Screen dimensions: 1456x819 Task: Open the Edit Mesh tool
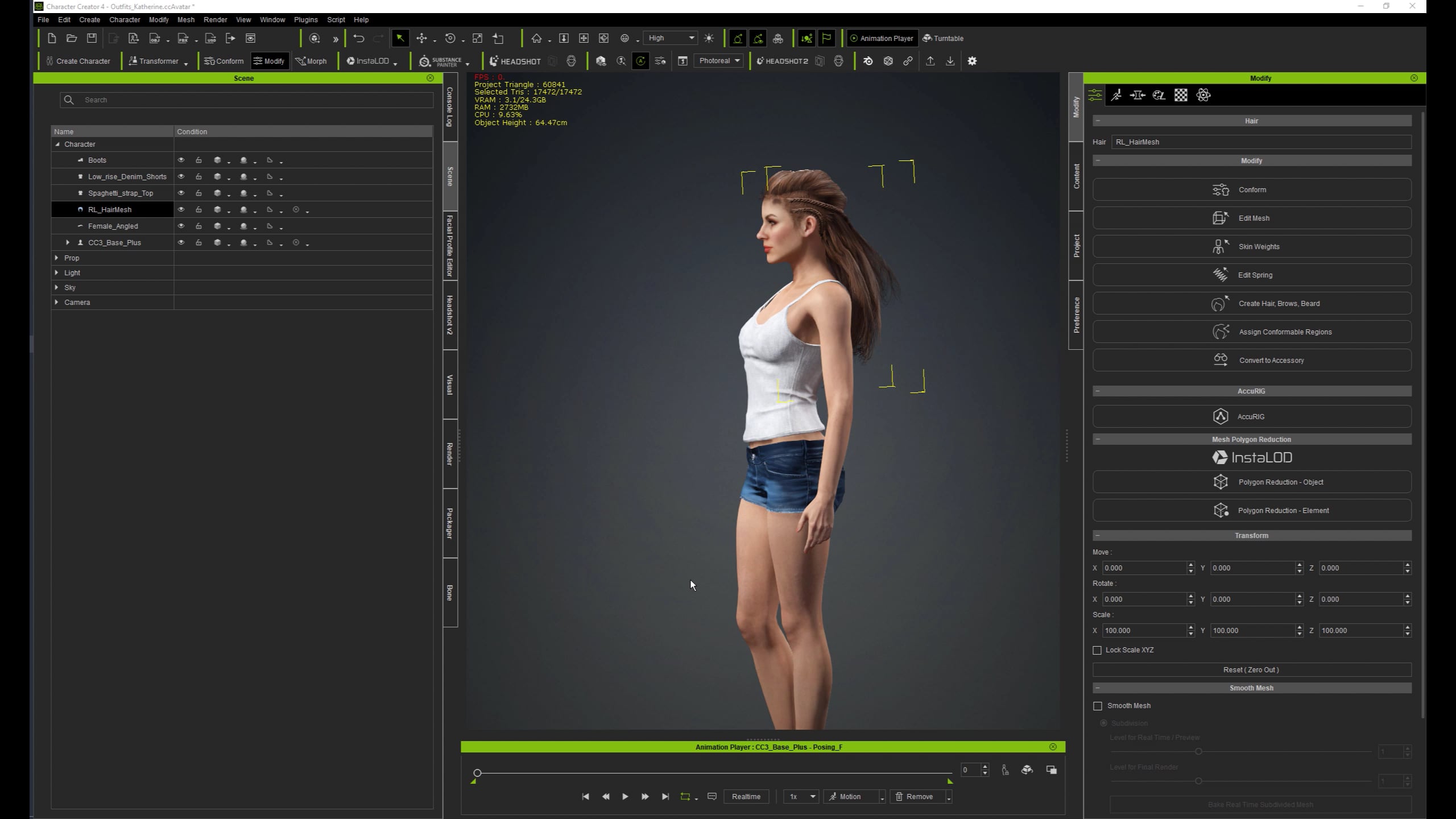pyautogui.click(x=1252, y=218)
